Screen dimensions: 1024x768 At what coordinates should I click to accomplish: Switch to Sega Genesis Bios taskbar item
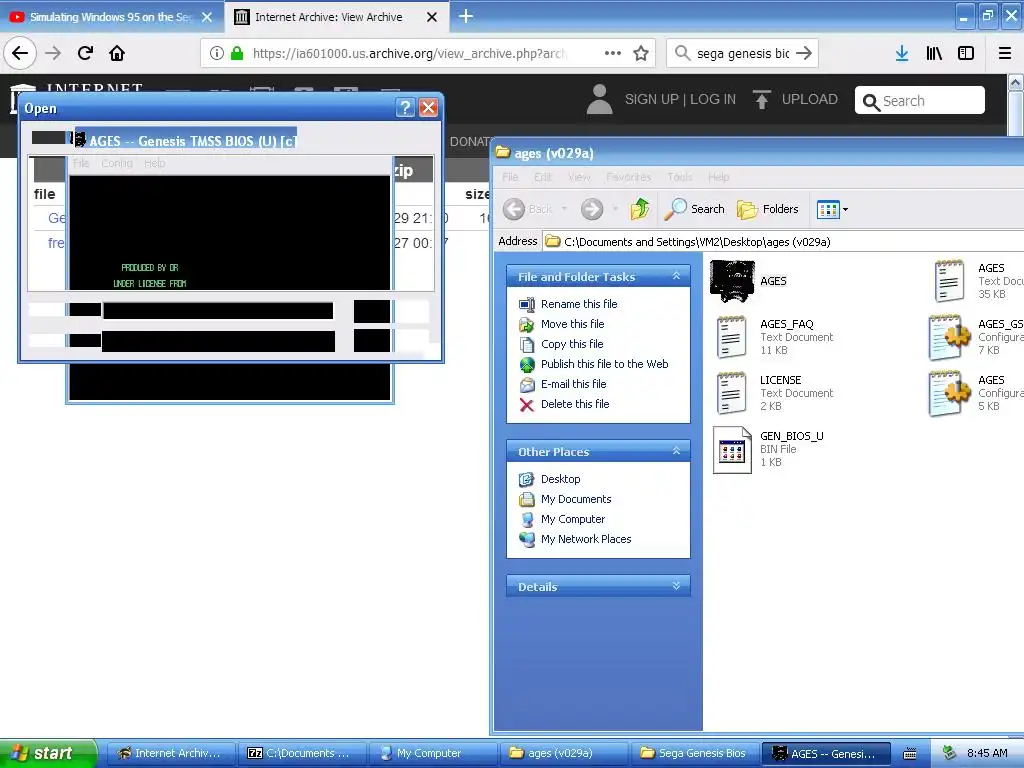(x=694, y=753)
